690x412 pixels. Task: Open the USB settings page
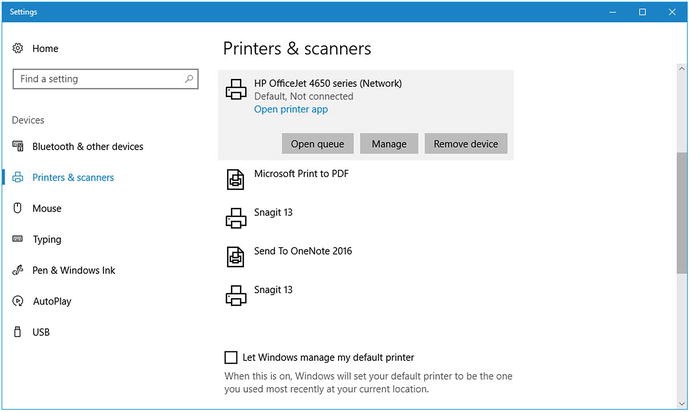[40, 332]
